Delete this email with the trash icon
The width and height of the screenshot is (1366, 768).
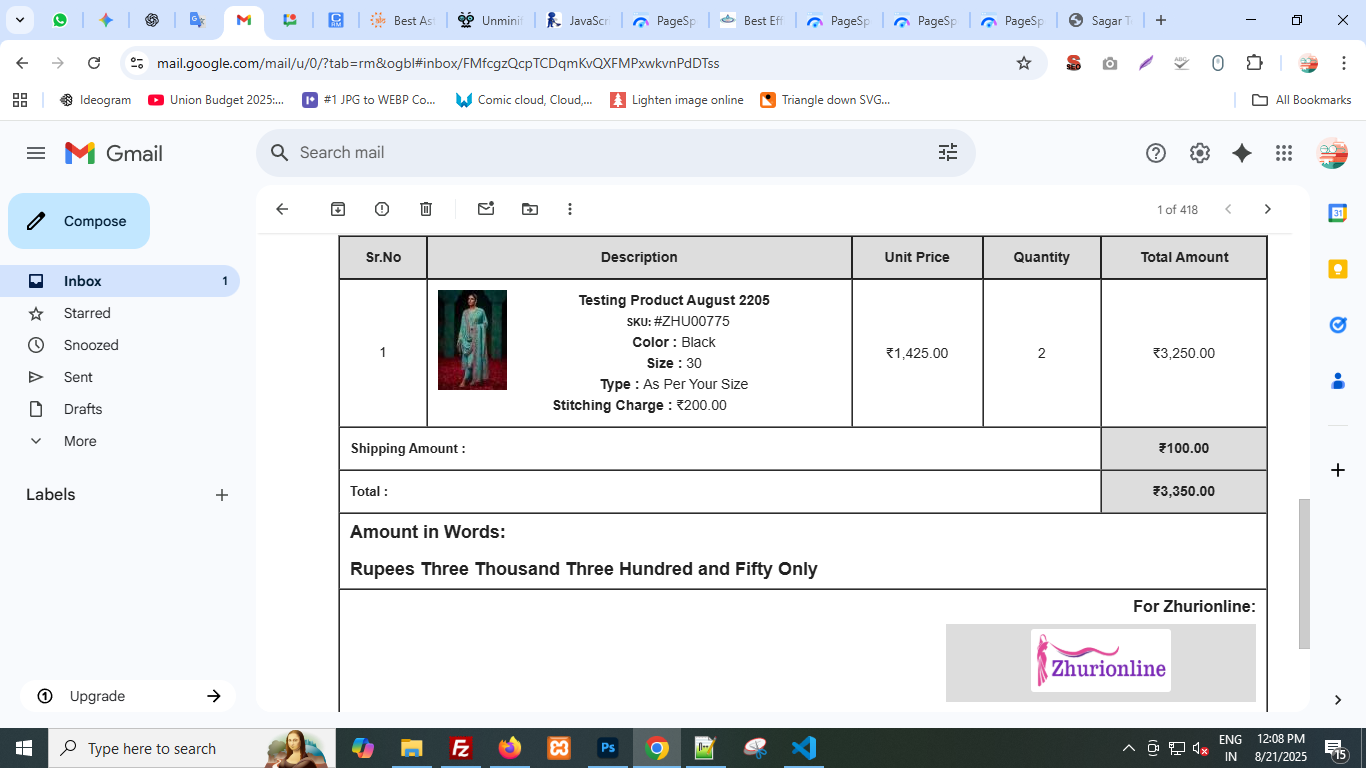(426, 209)
